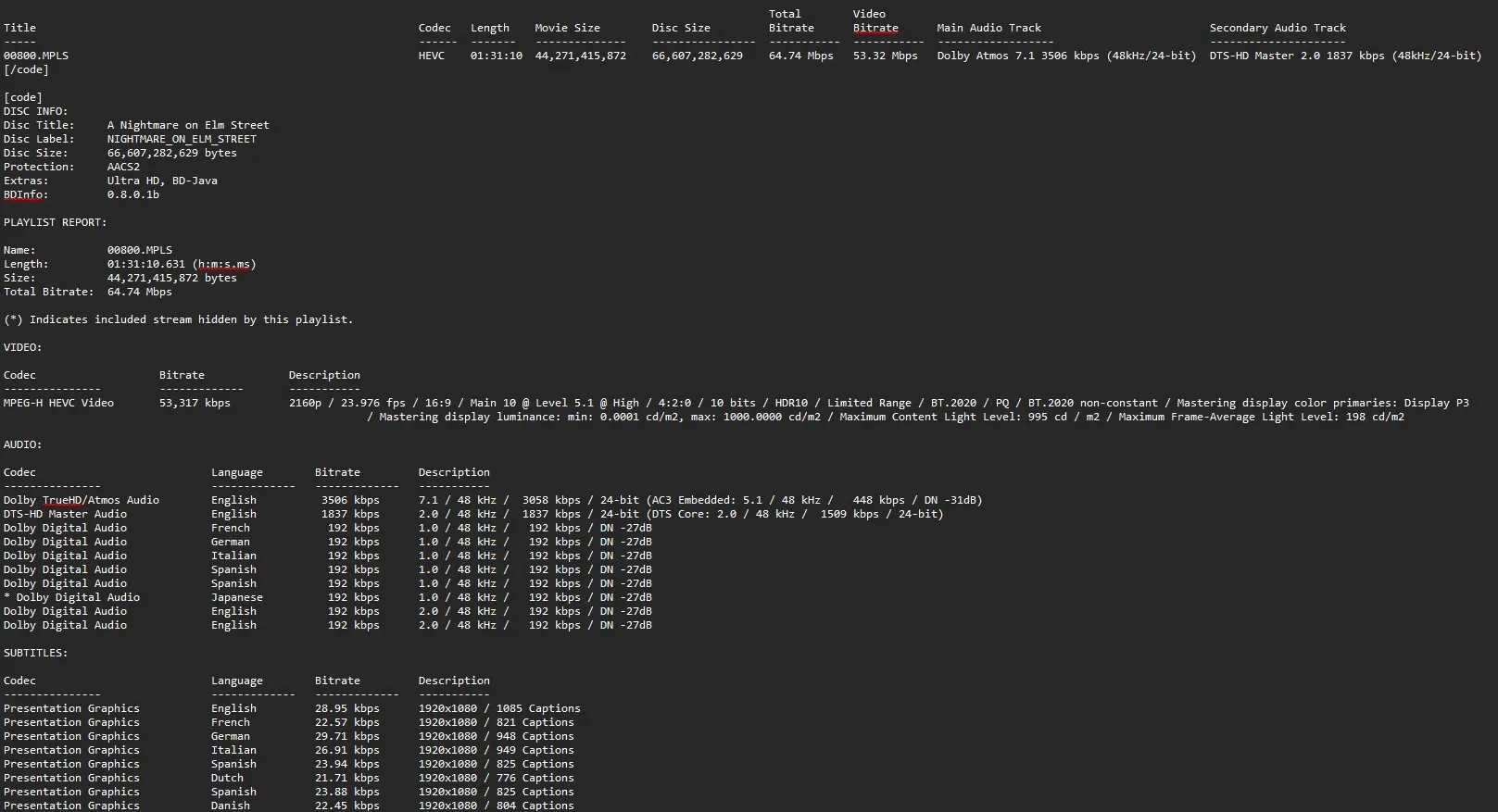This screenshot has width=1498, height=812.
Task: Click the Secondary Audio Track column header
Action: 1278,28
